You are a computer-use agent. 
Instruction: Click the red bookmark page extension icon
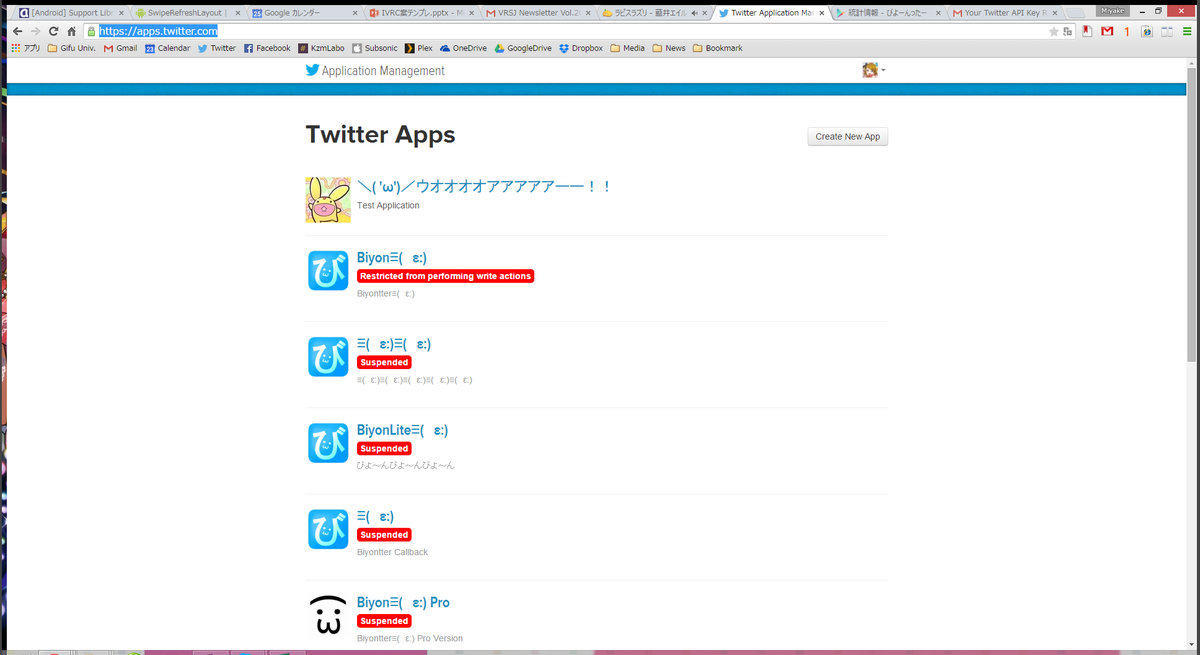tap(1086, 31)
